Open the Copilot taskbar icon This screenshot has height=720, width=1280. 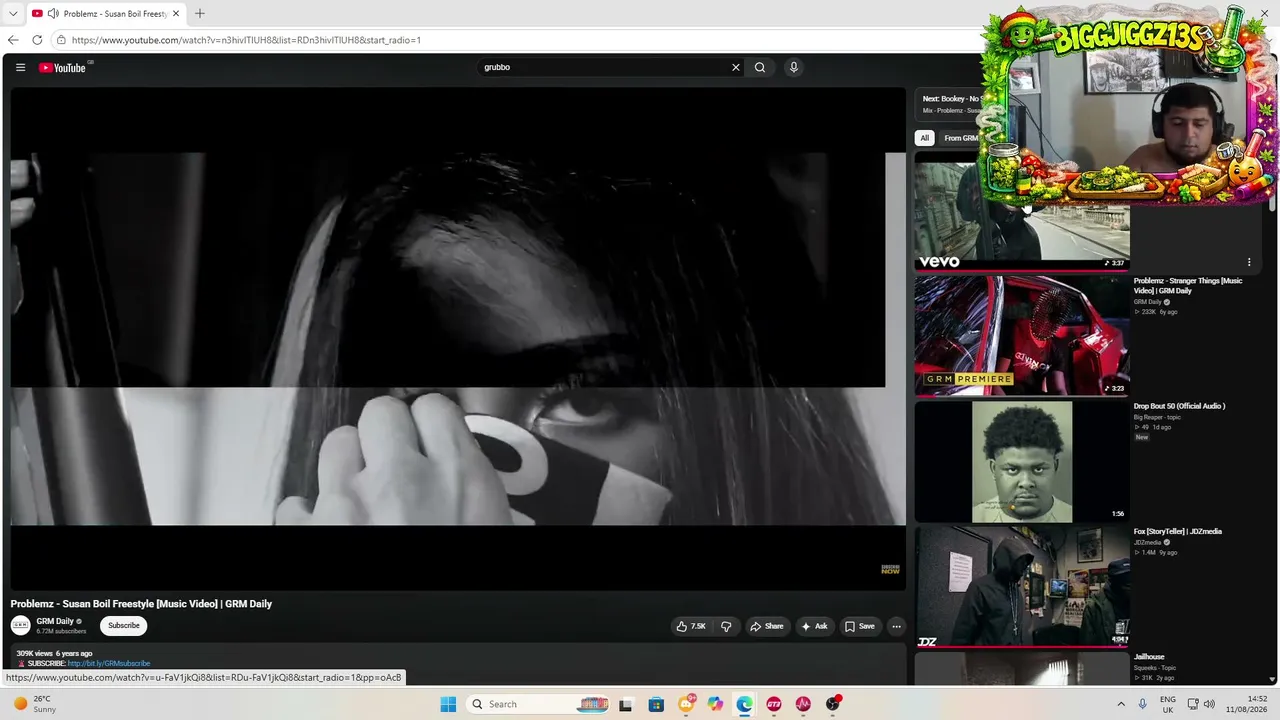[715, 704]
